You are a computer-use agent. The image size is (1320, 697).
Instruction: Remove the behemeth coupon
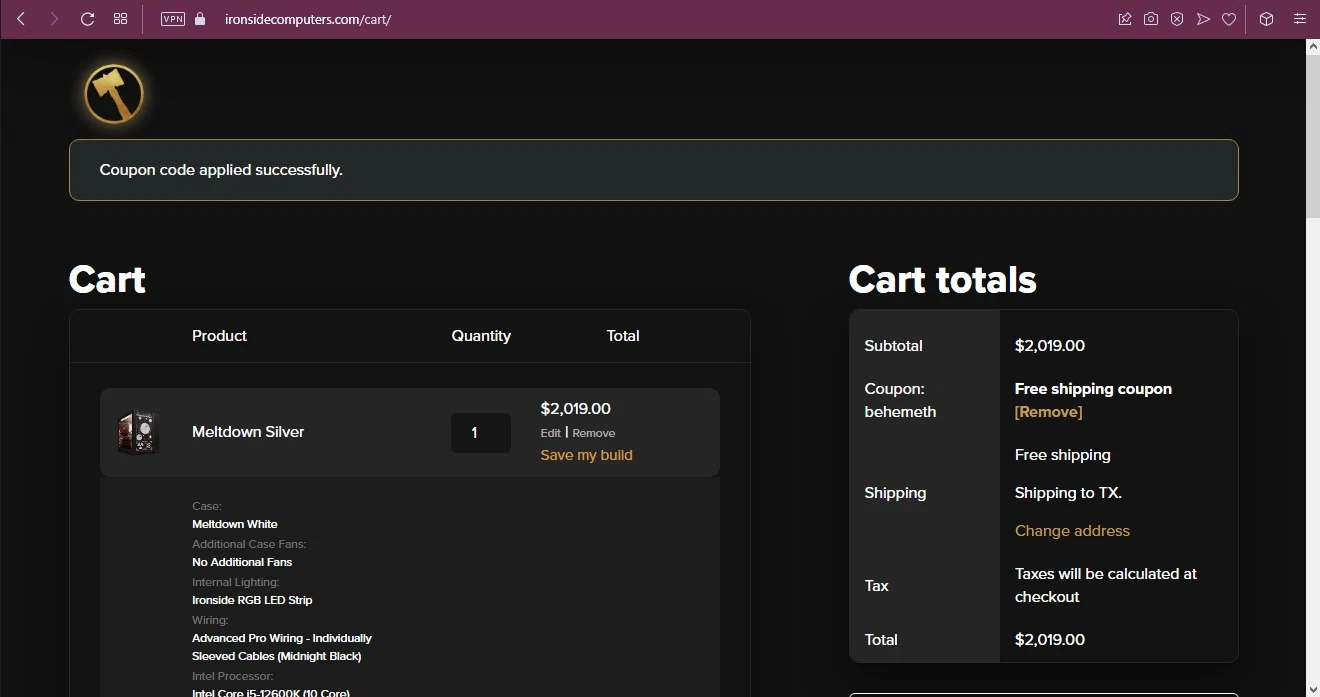tap(1048, 412)
